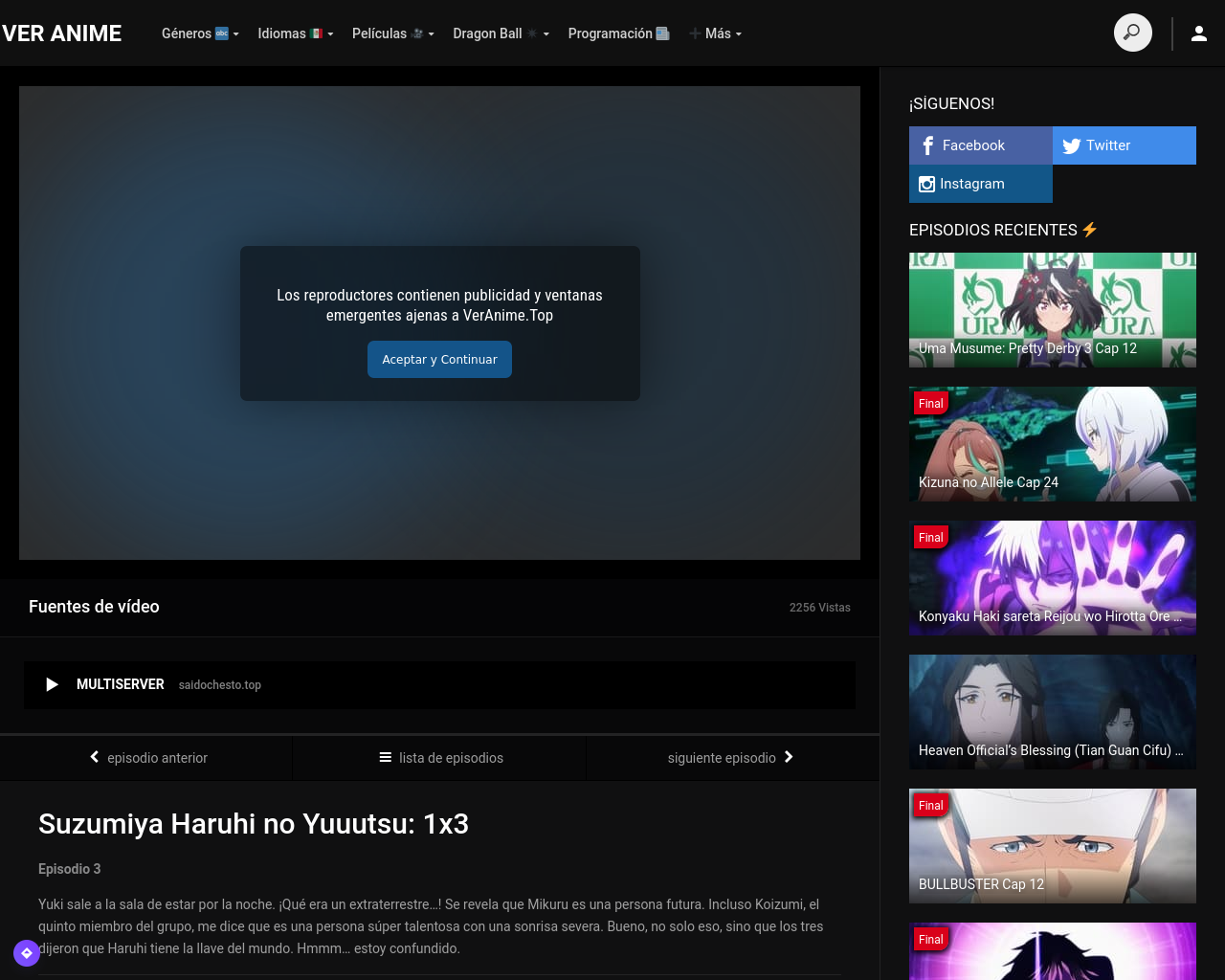Click the EPISODIOS RECIENTES heading
1225x980 pixels.
(x=1003, y=230)
